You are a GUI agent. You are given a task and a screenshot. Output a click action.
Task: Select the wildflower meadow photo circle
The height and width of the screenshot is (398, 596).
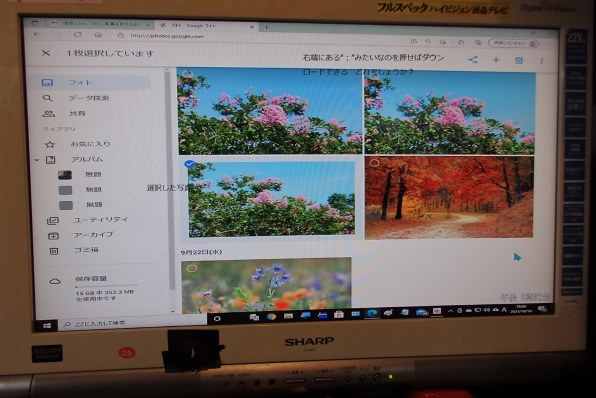(x=192, y=268)
